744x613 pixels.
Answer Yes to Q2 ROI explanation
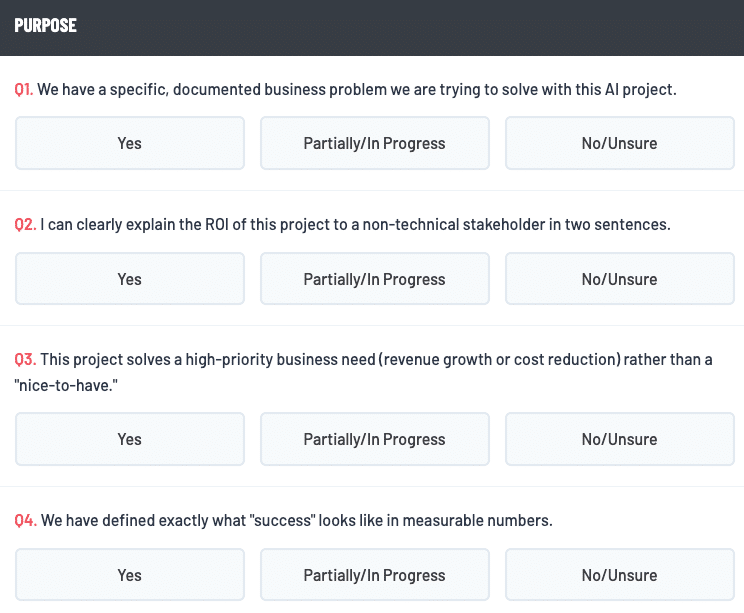pyautogui.click(x=130, y=279)
